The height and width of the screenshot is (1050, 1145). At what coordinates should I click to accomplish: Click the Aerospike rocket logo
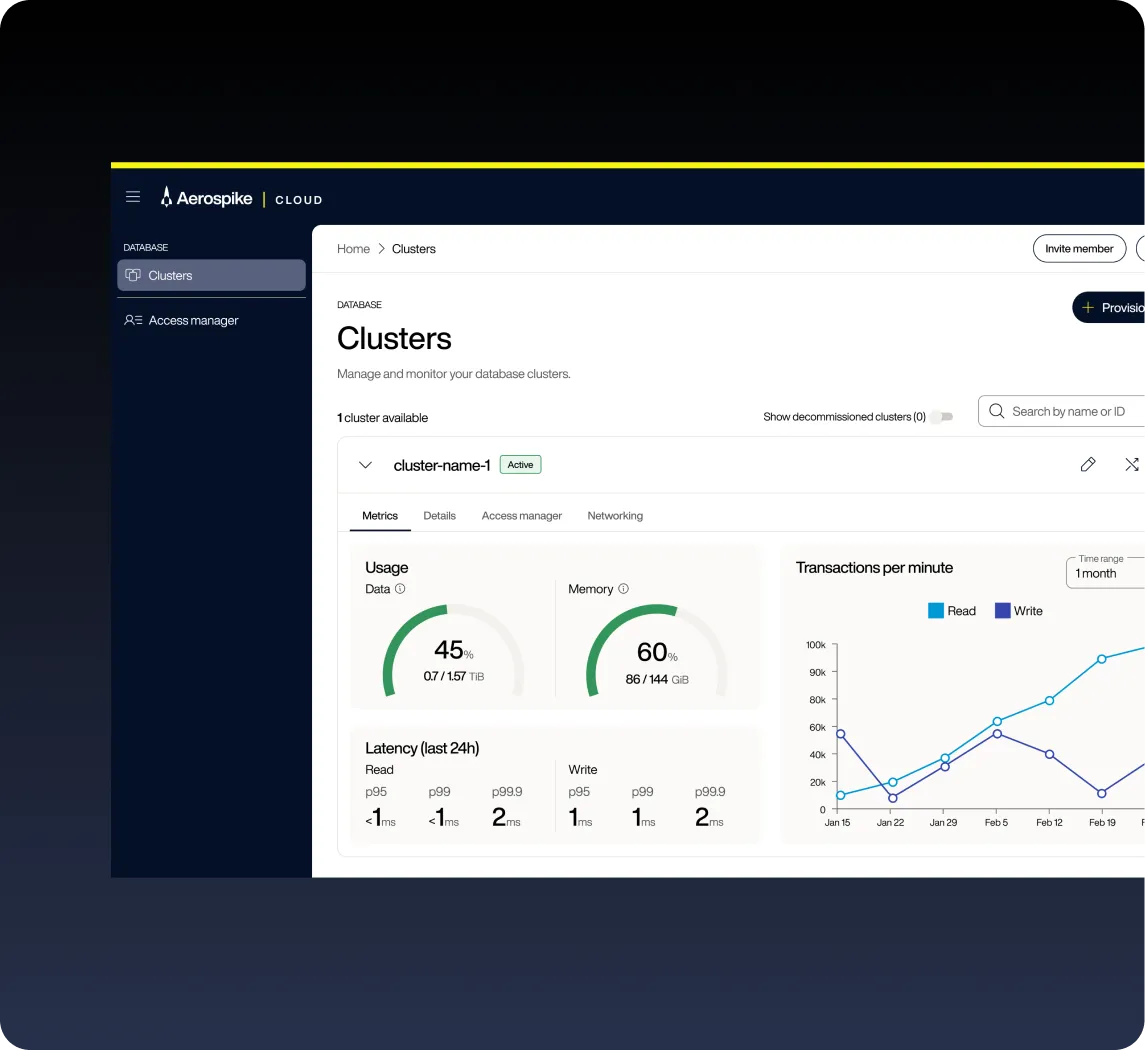click(x=167, y=197)
